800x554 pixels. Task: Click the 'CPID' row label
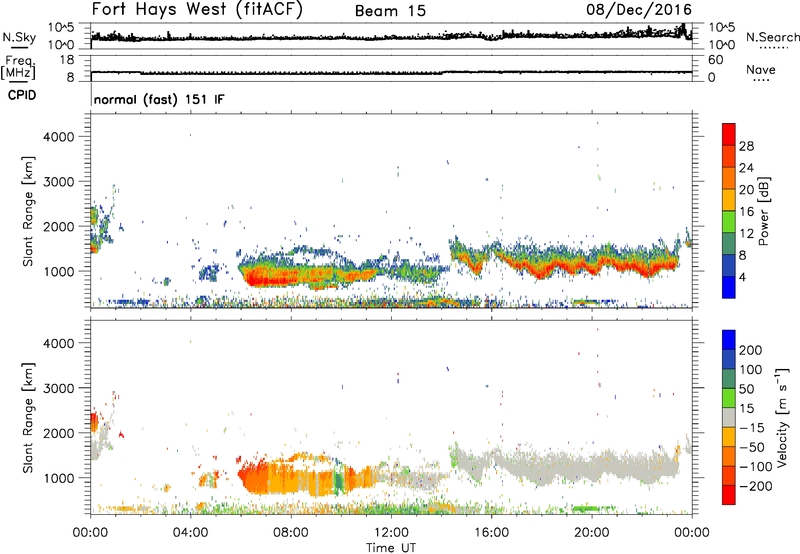[x=22, y=95]
